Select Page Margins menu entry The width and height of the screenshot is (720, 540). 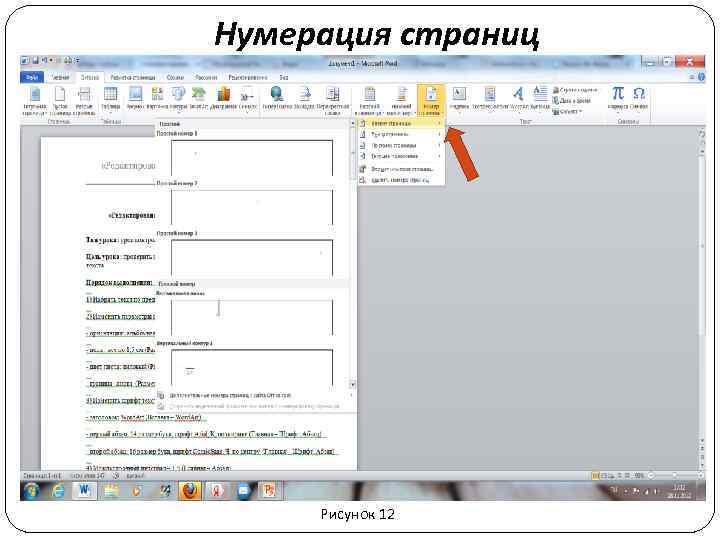click(401, 146)
